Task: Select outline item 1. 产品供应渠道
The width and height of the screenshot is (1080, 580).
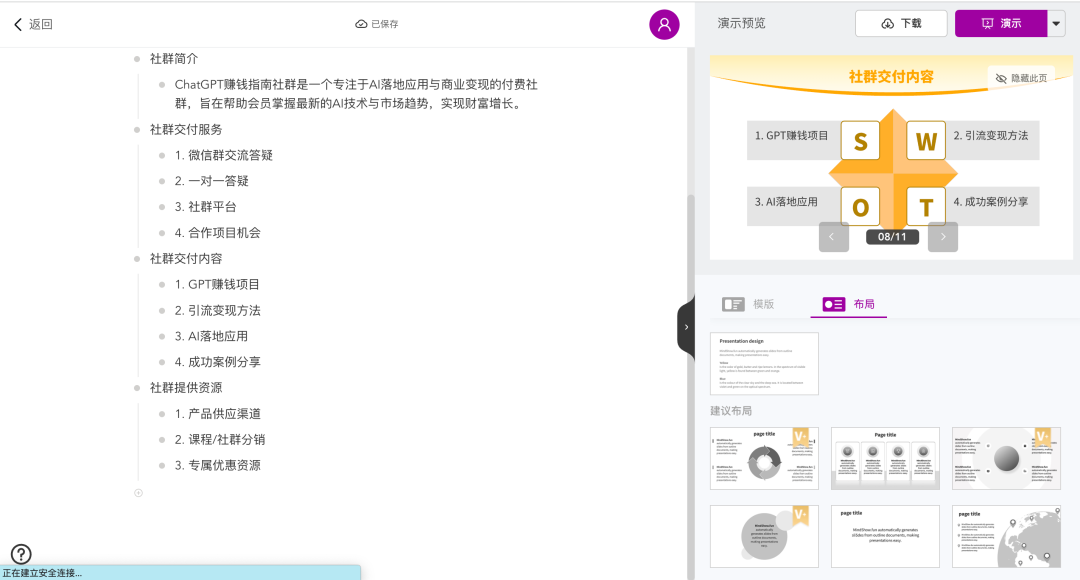Action: click(x=218, y=414)
